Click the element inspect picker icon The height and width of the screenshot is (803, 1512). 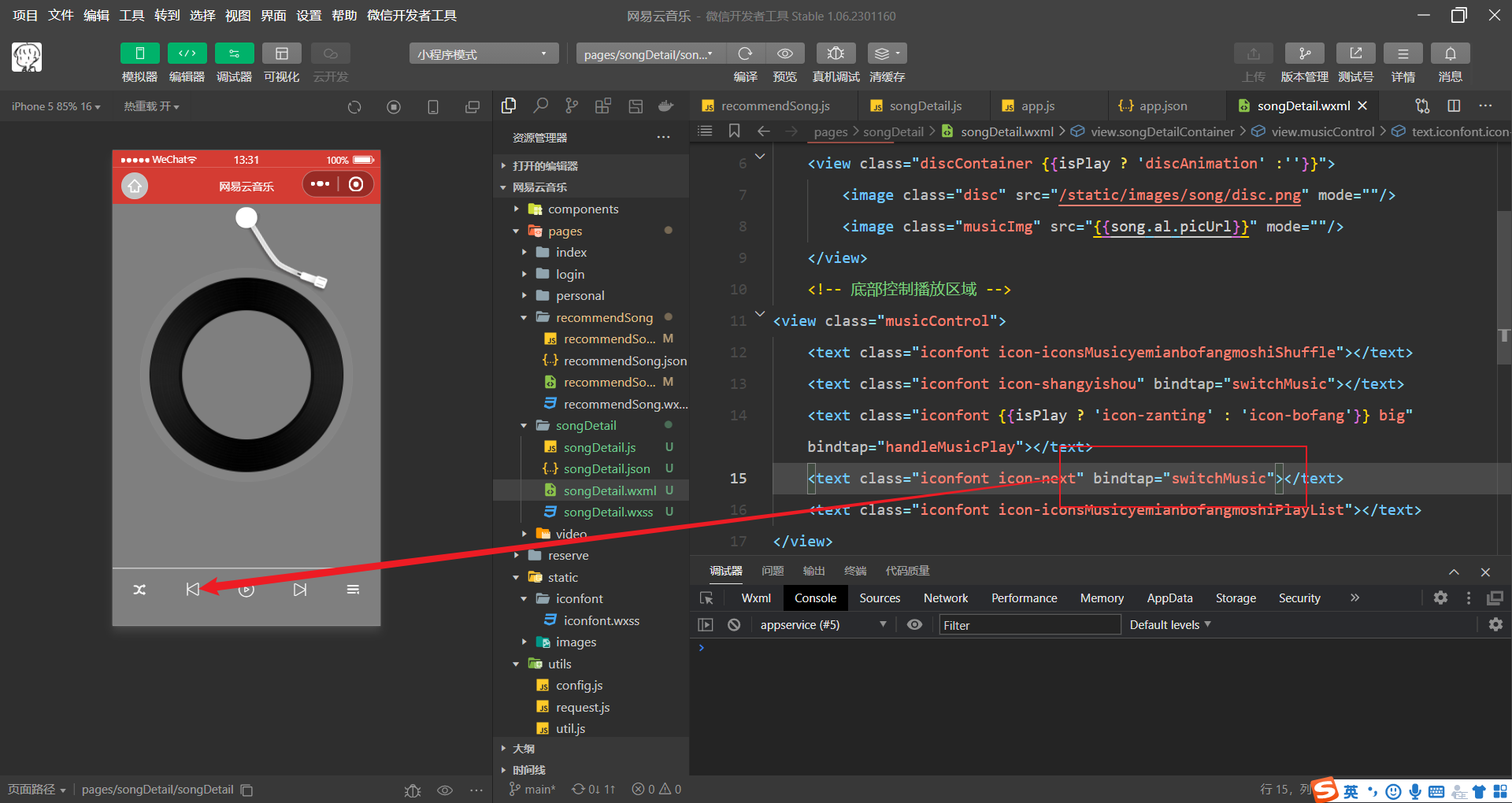[706, 598]
